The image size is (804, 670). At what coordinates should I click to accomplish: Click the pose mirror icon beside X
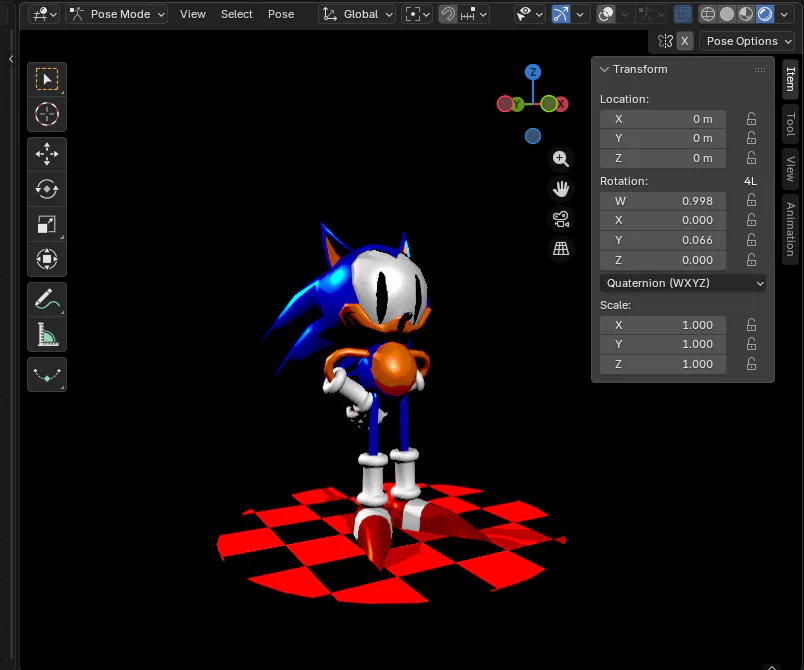(x=666, y=41)
